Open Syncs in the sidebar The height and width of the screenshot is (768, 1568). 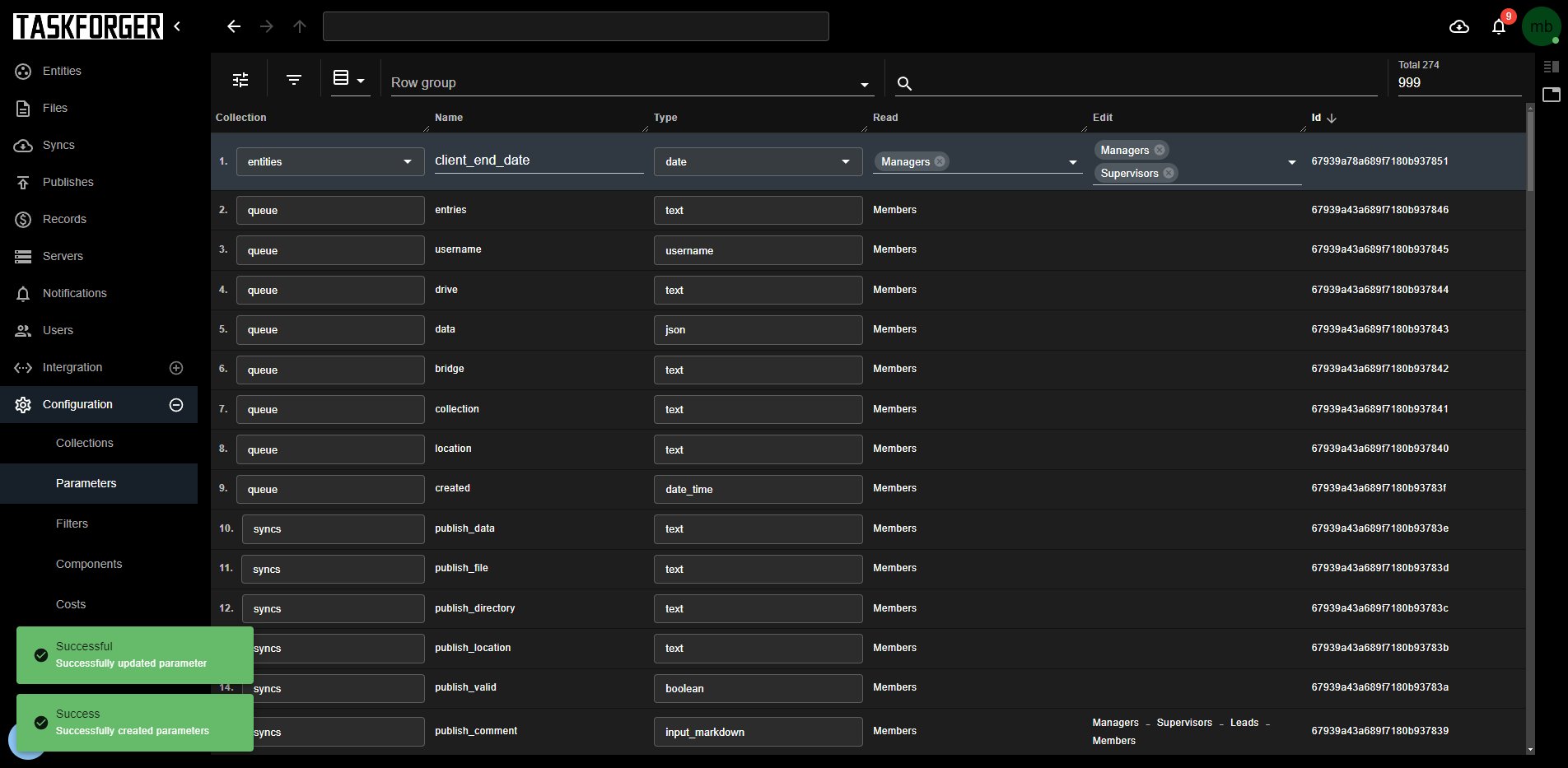click(x=99, y=145)
